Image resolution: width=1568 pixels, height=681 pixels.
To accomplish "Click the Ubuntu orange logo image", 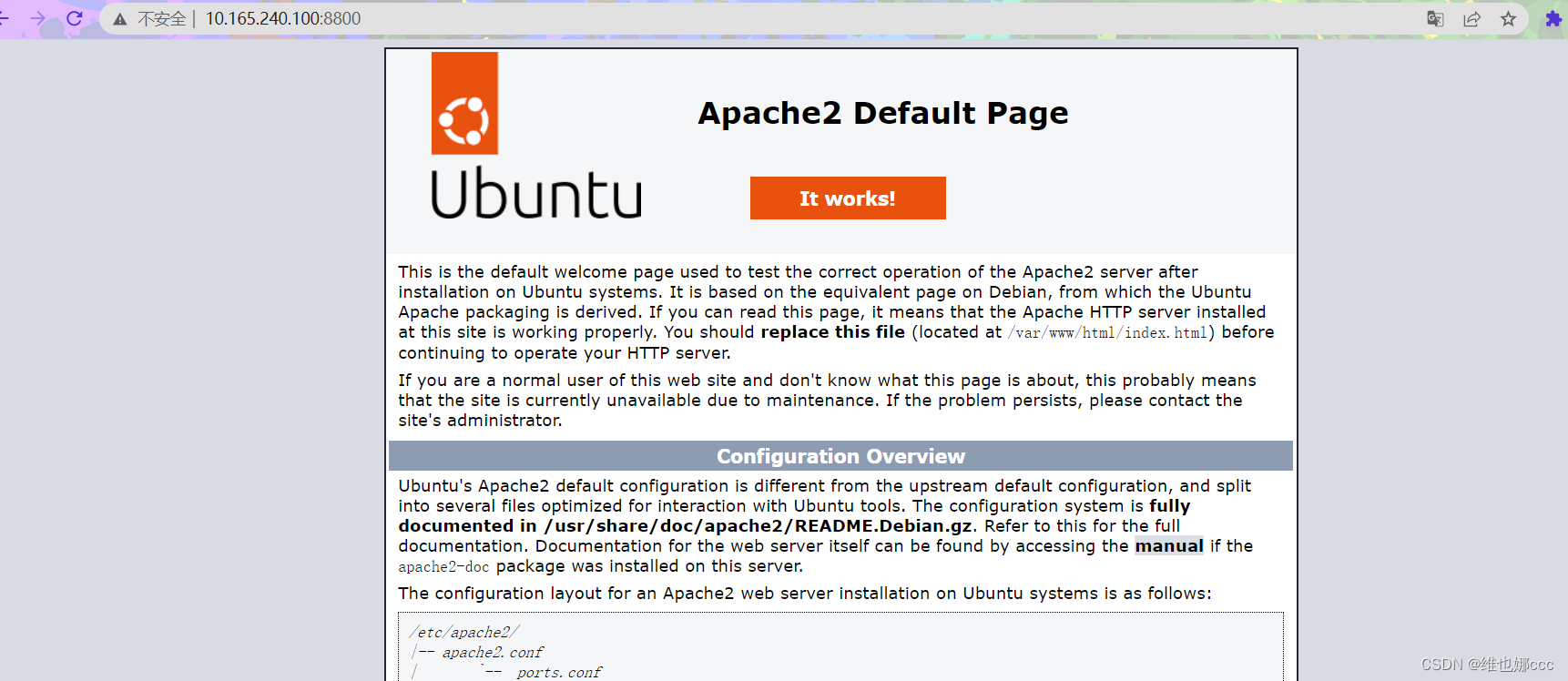I will [464, 103].
